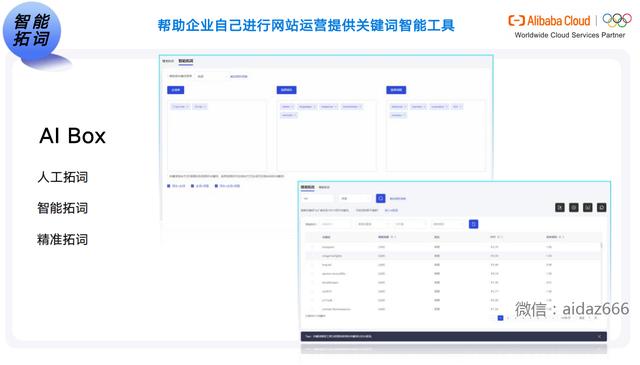Click the blue button above the middle keyword box
The image size is (640, 365).
pyautogui.click(x=287, y=90)
